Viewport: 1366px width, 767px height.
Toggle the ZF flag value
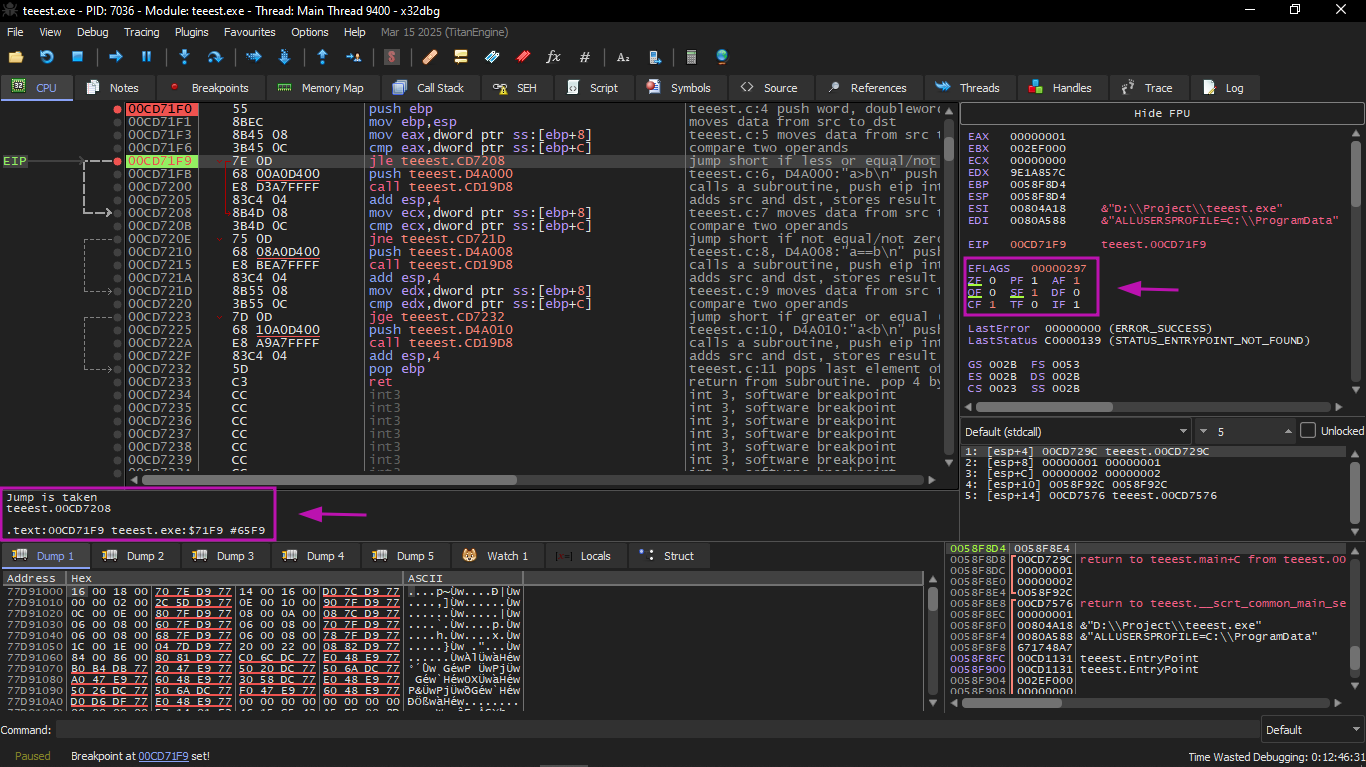tap(992, 281)
